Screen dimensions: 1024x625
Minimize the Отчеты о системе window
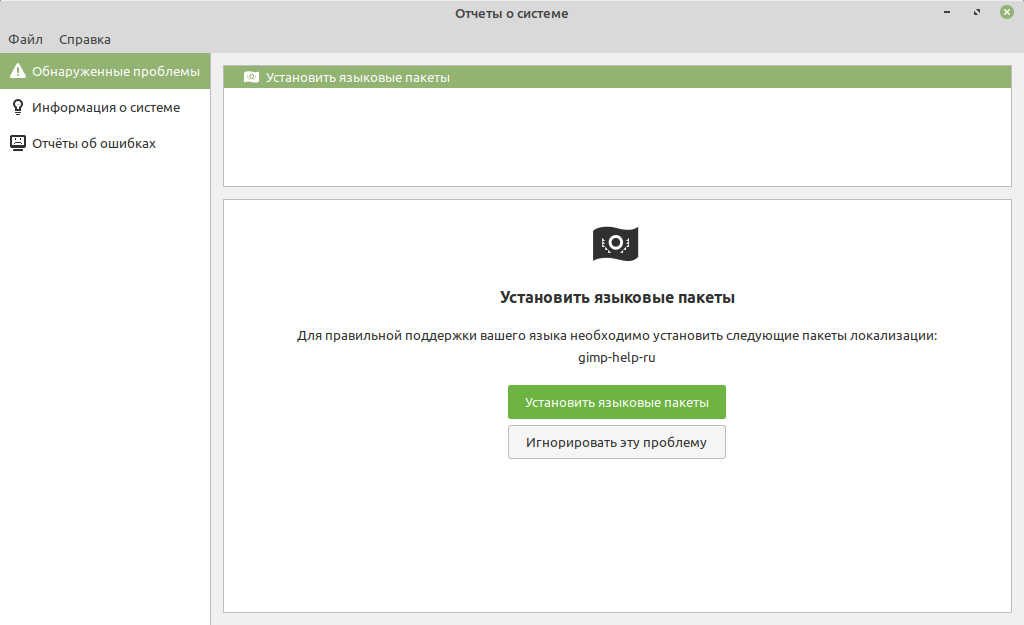[x=947, y=12]
